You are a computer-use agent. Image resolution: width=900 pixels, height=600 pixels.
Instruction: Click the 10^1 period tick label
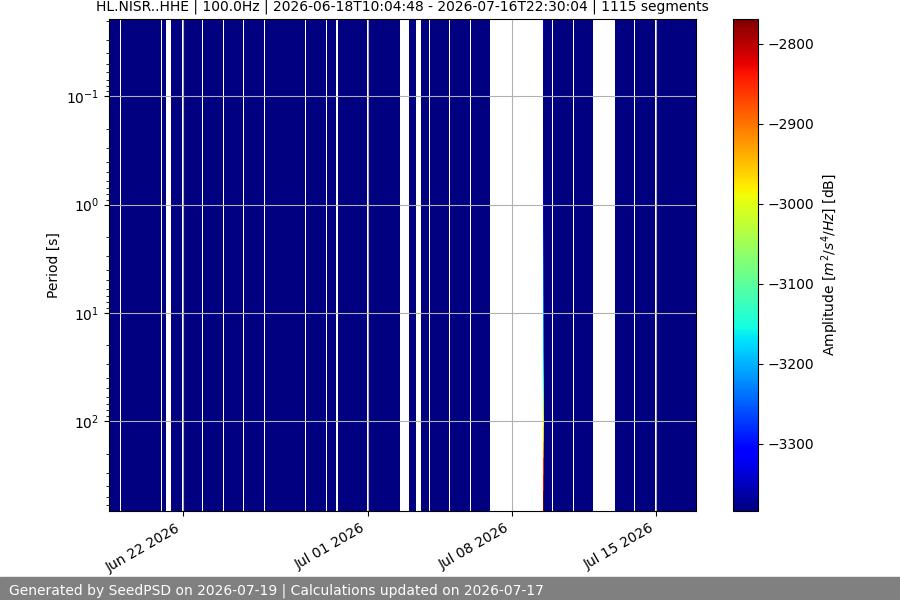point(86,314)
